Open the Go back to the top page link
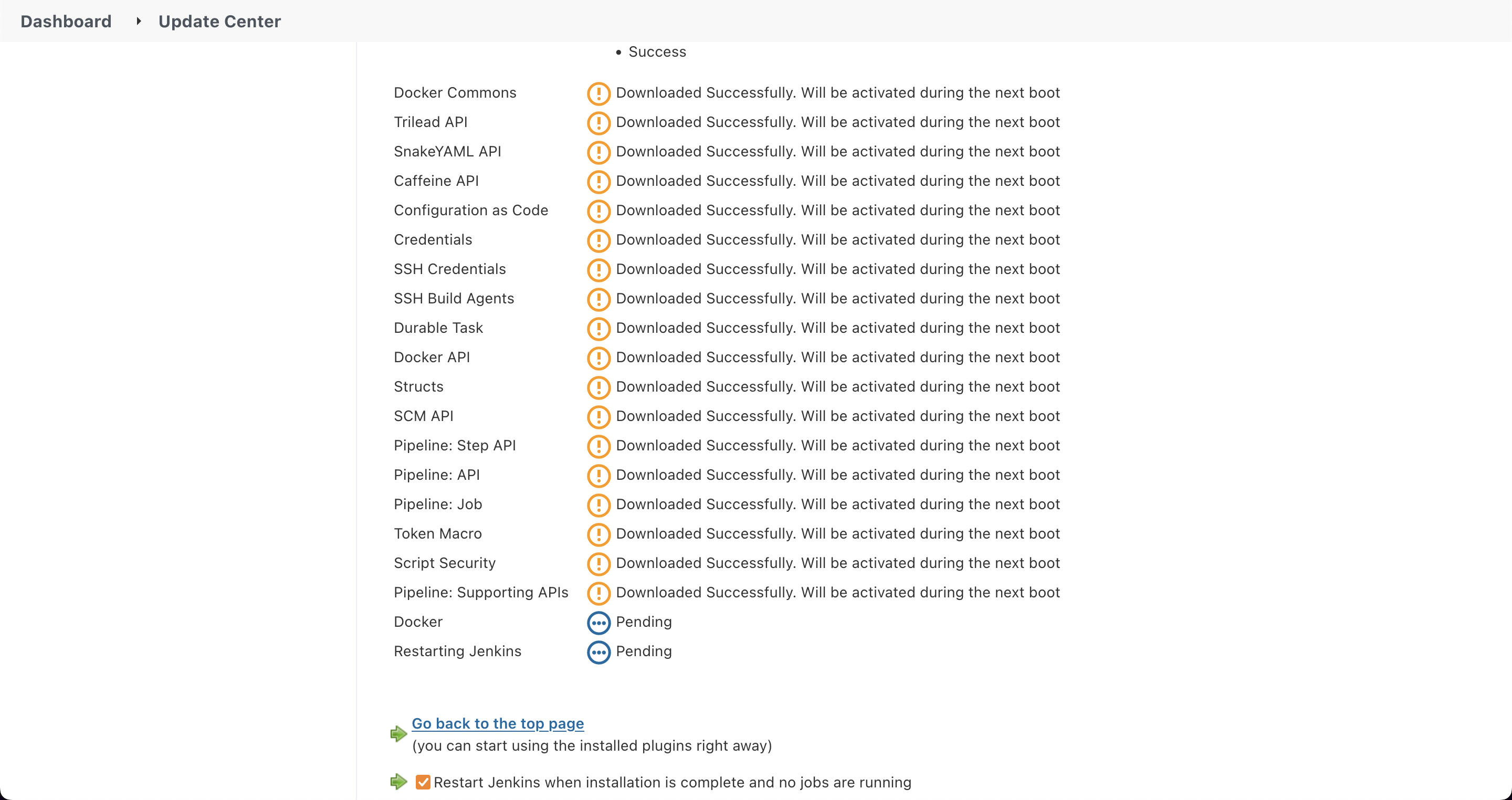This screenshot has height=800, width=1512. coord(497,723)
